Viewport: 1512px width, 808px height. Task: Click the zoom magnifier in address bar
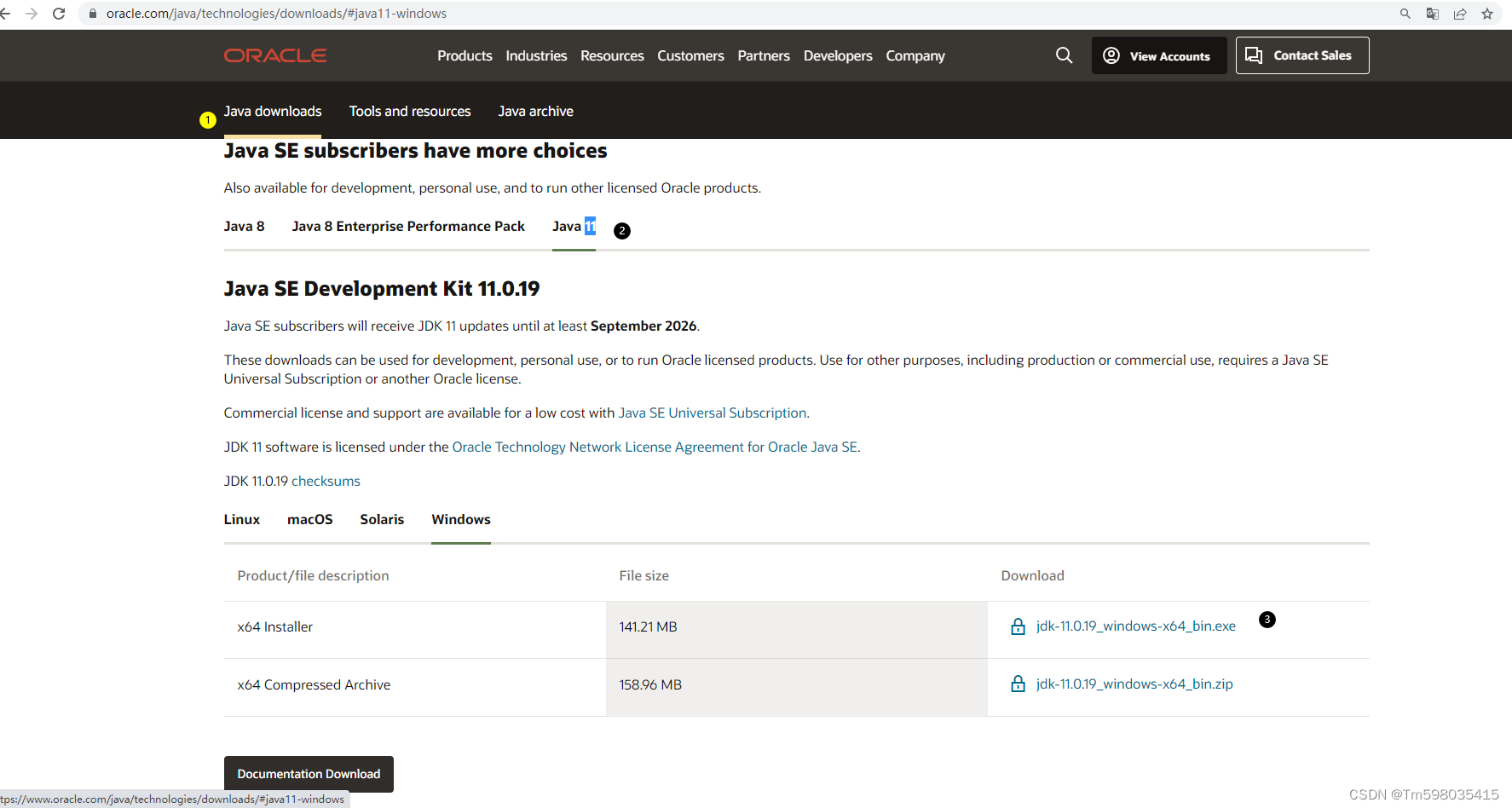point(1405,14)
